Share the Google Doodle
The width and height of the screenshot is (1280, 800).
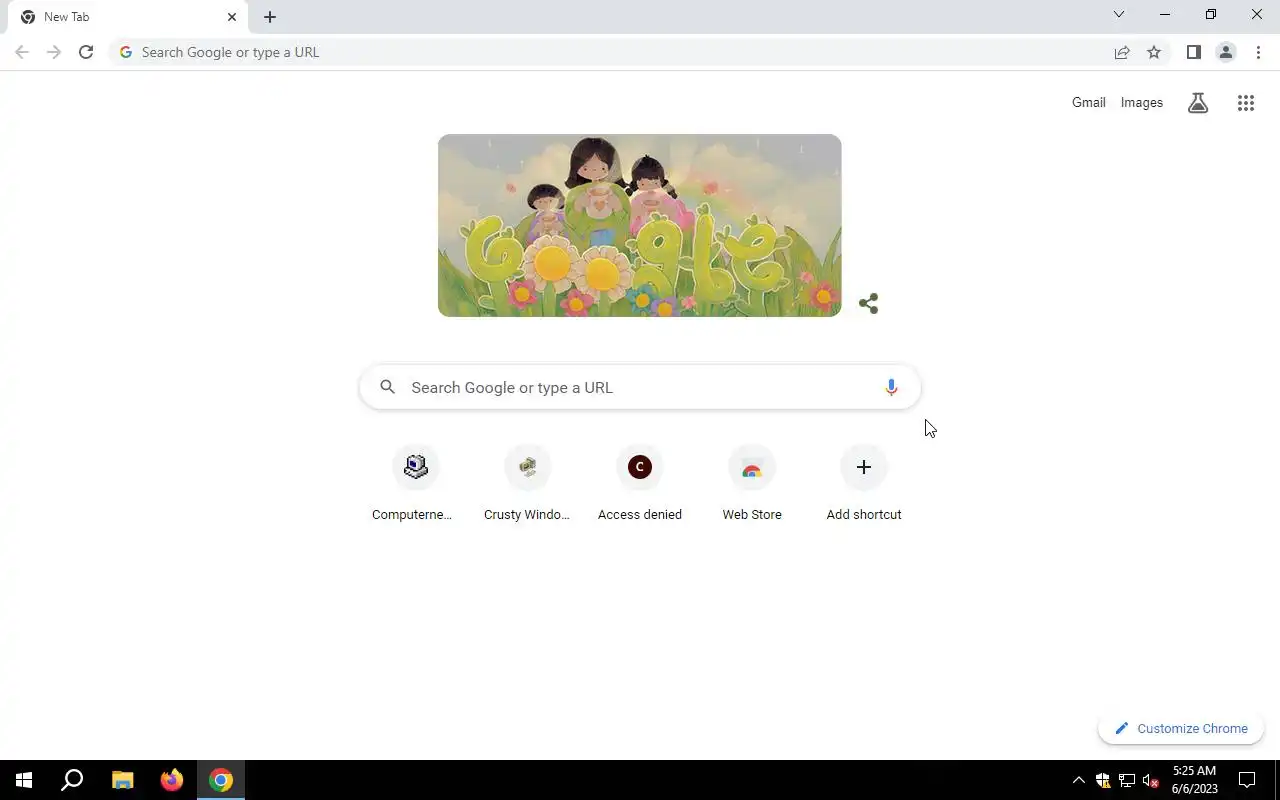pos(868,303)
